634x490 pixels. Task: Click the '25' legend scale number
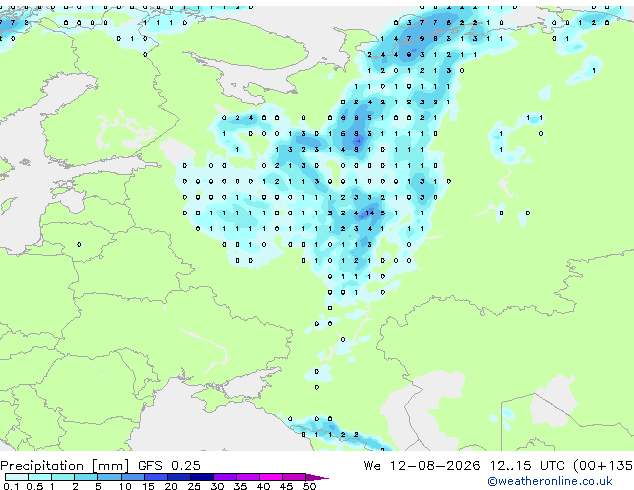(194, 486)
